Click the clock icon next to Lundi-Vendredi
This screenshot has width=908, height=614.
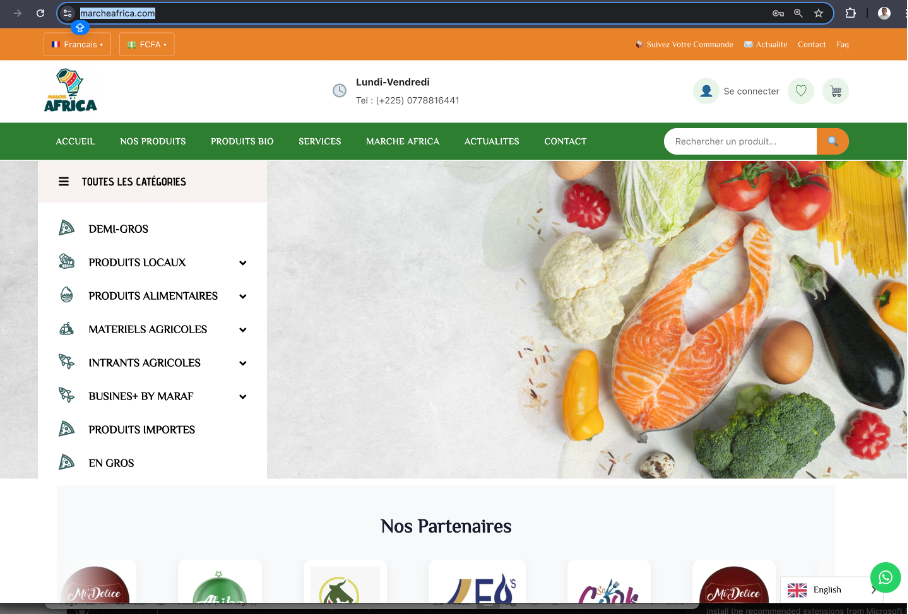(338, 91)
